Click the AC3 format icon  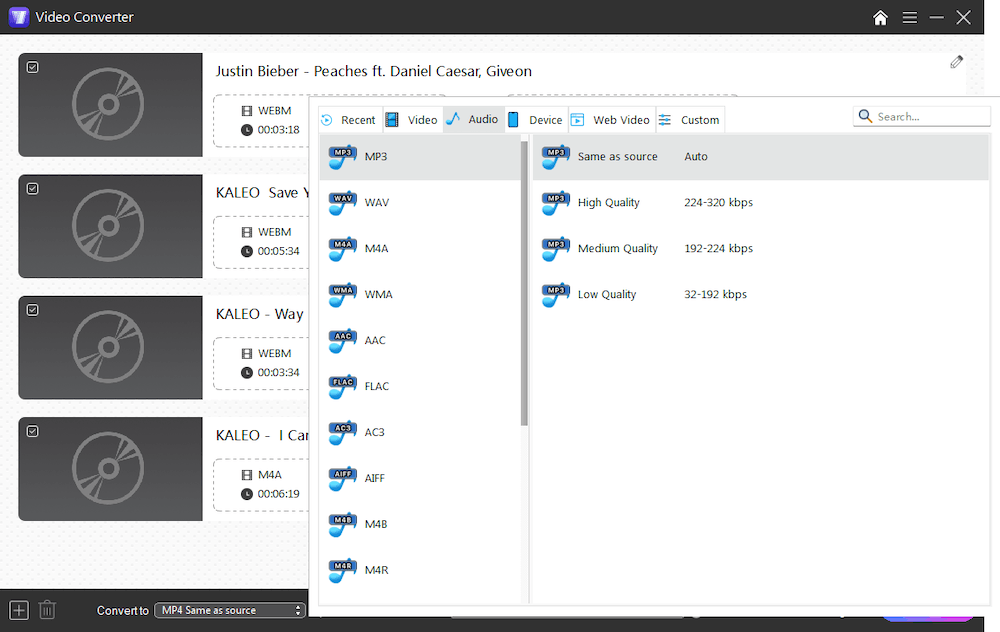342,432
